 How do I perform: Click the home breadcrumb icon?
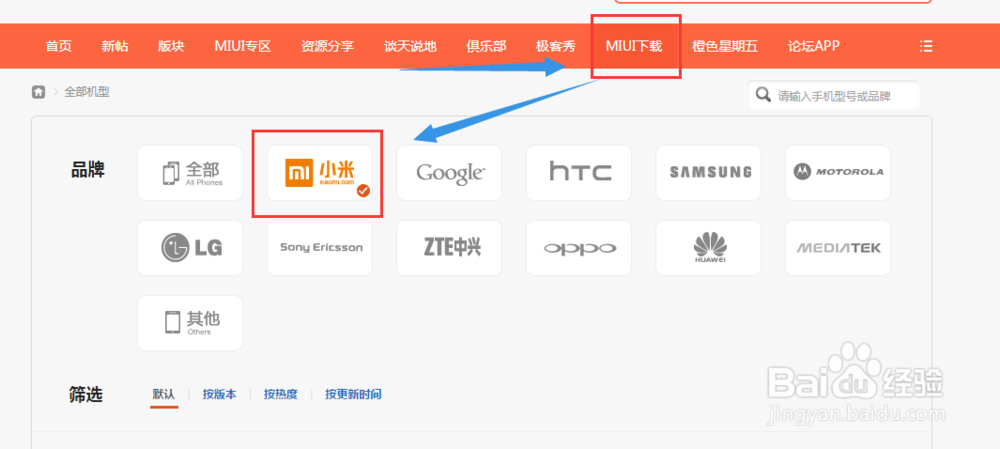click(x=38, y=92)
